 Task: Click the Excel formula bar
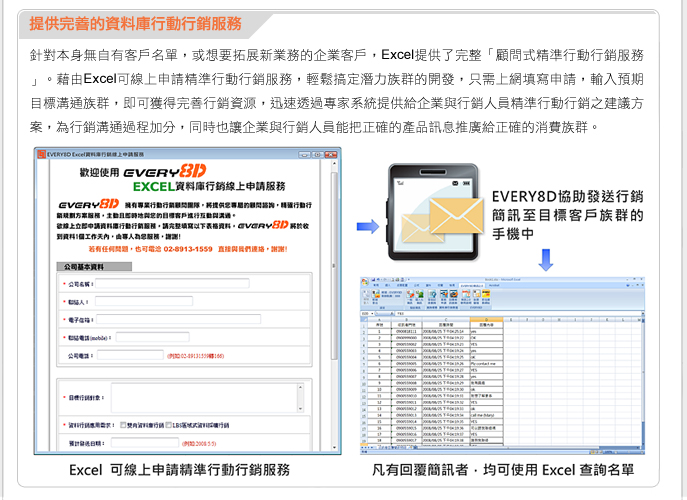point(519,314)
